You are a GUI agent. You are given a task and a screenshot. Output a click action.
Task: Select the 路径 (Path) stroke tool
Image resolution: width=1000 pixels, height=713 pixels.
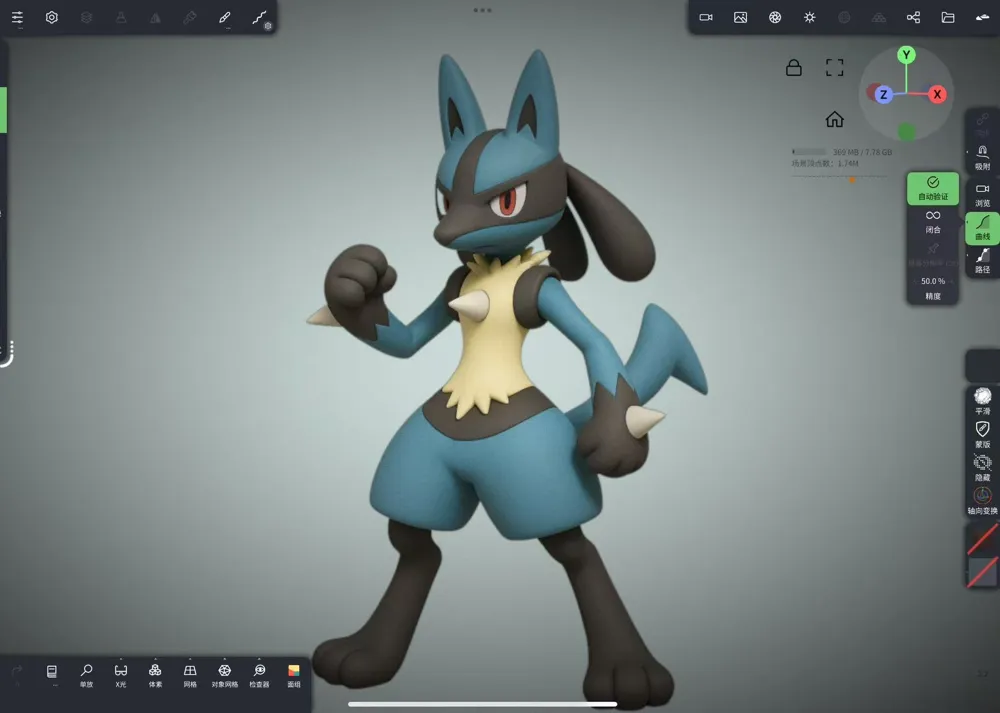tap(982, 258)
